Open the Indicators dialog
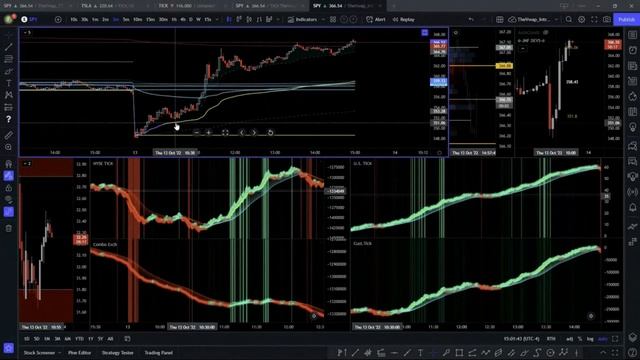This screenshot has height=360, width=640. pos(302,20)
